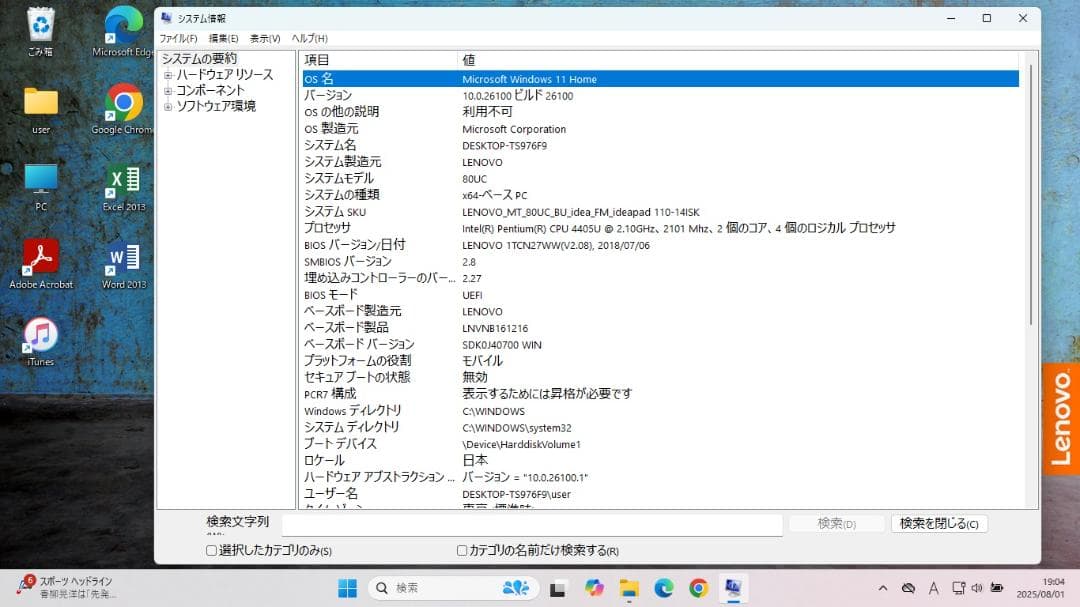
Task: Select the システム製造元 row
Action: pyautogui.click(x=661, y=162)
